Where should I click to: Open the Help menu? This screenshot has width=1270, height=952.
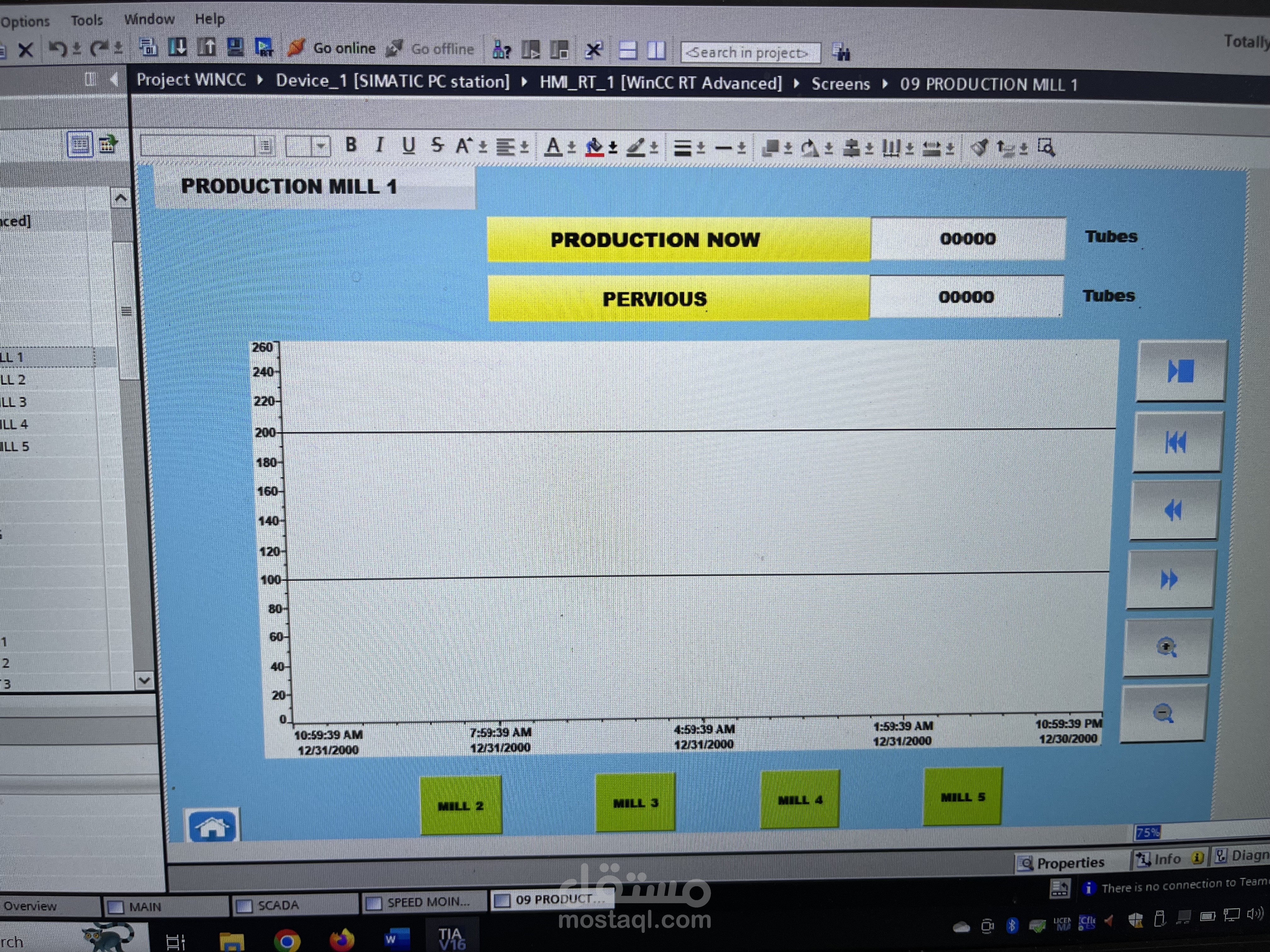pos(209,19)
